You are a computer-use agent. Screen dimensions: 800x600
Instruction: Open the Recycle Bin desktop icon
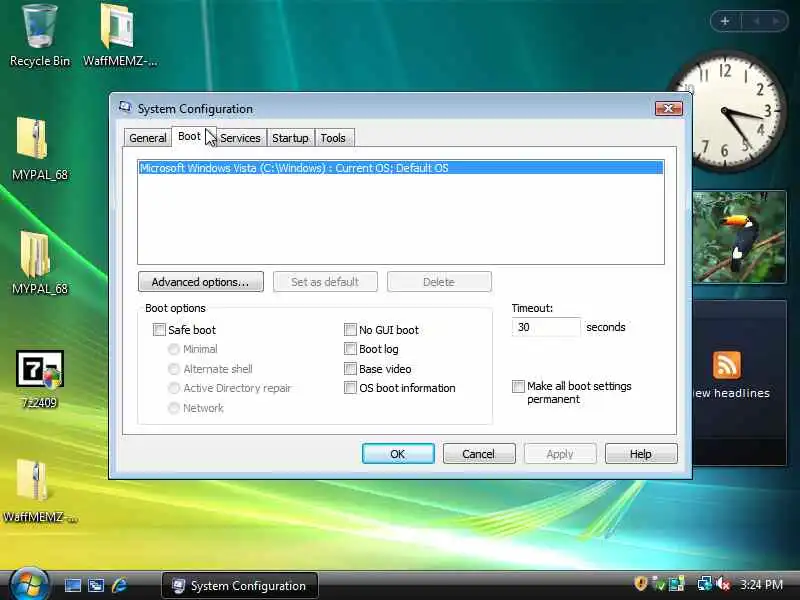click(40, 35)
